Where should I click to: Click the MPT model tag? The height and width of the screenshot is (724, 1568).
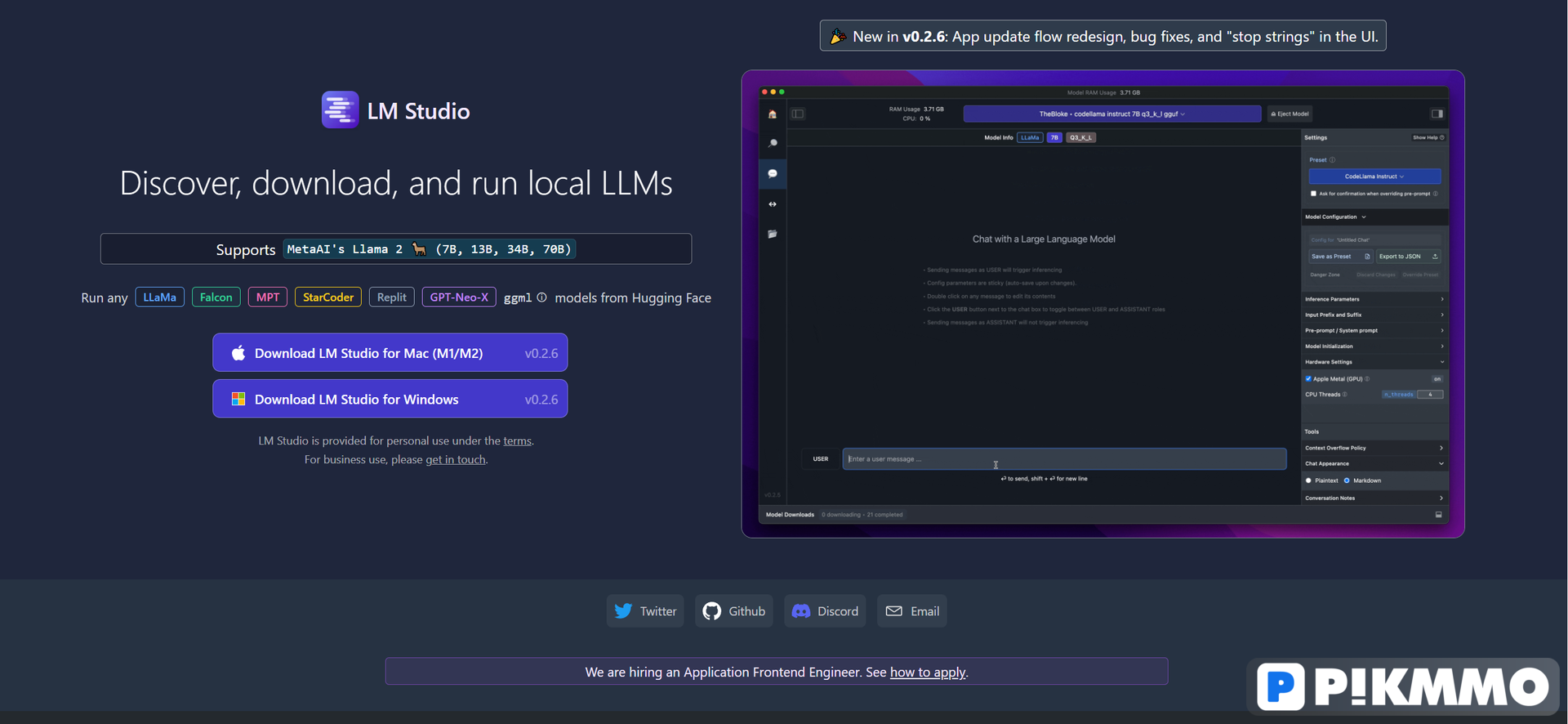pos(268,297)
